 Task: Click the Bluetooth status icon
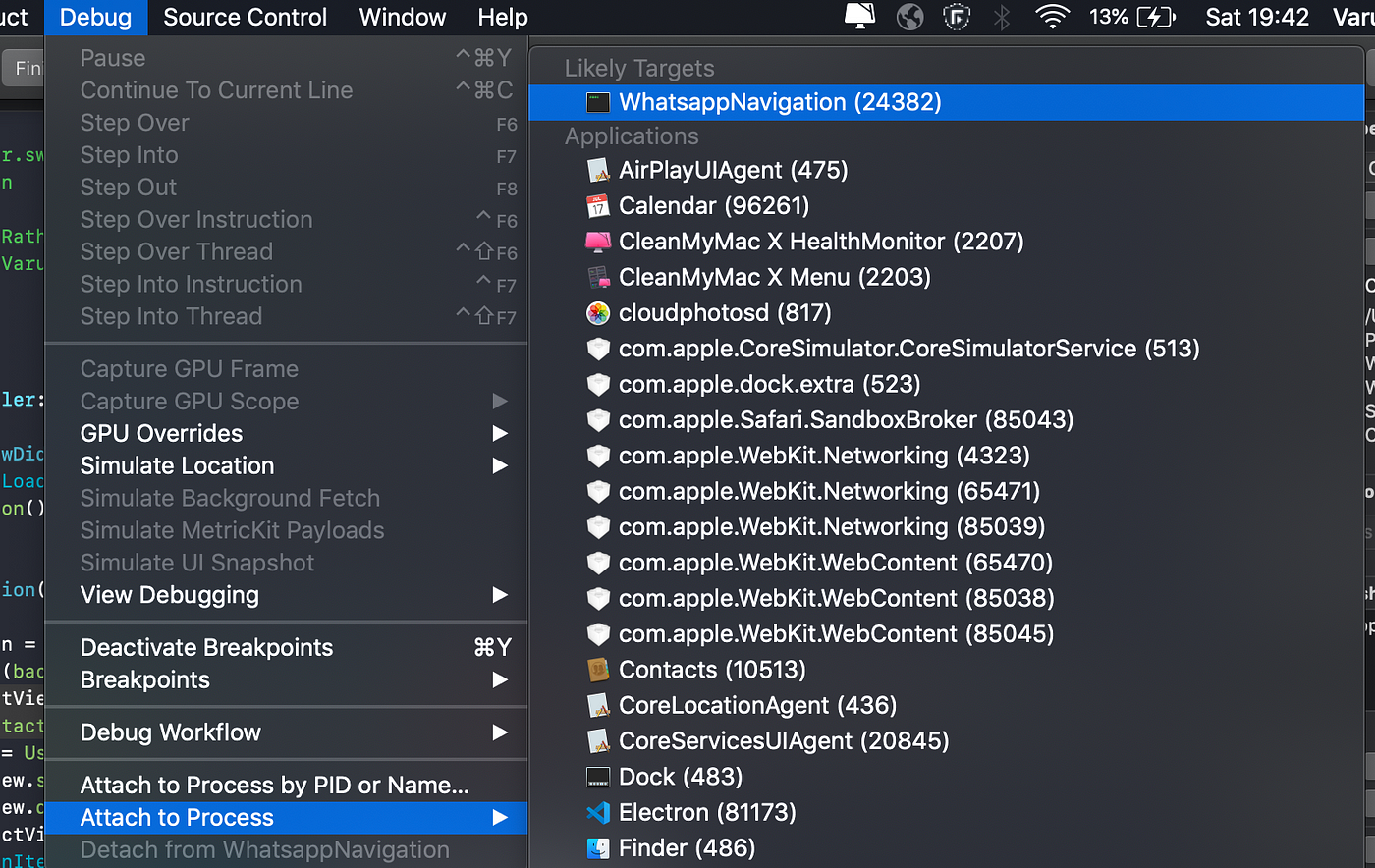coord(1002,17)
